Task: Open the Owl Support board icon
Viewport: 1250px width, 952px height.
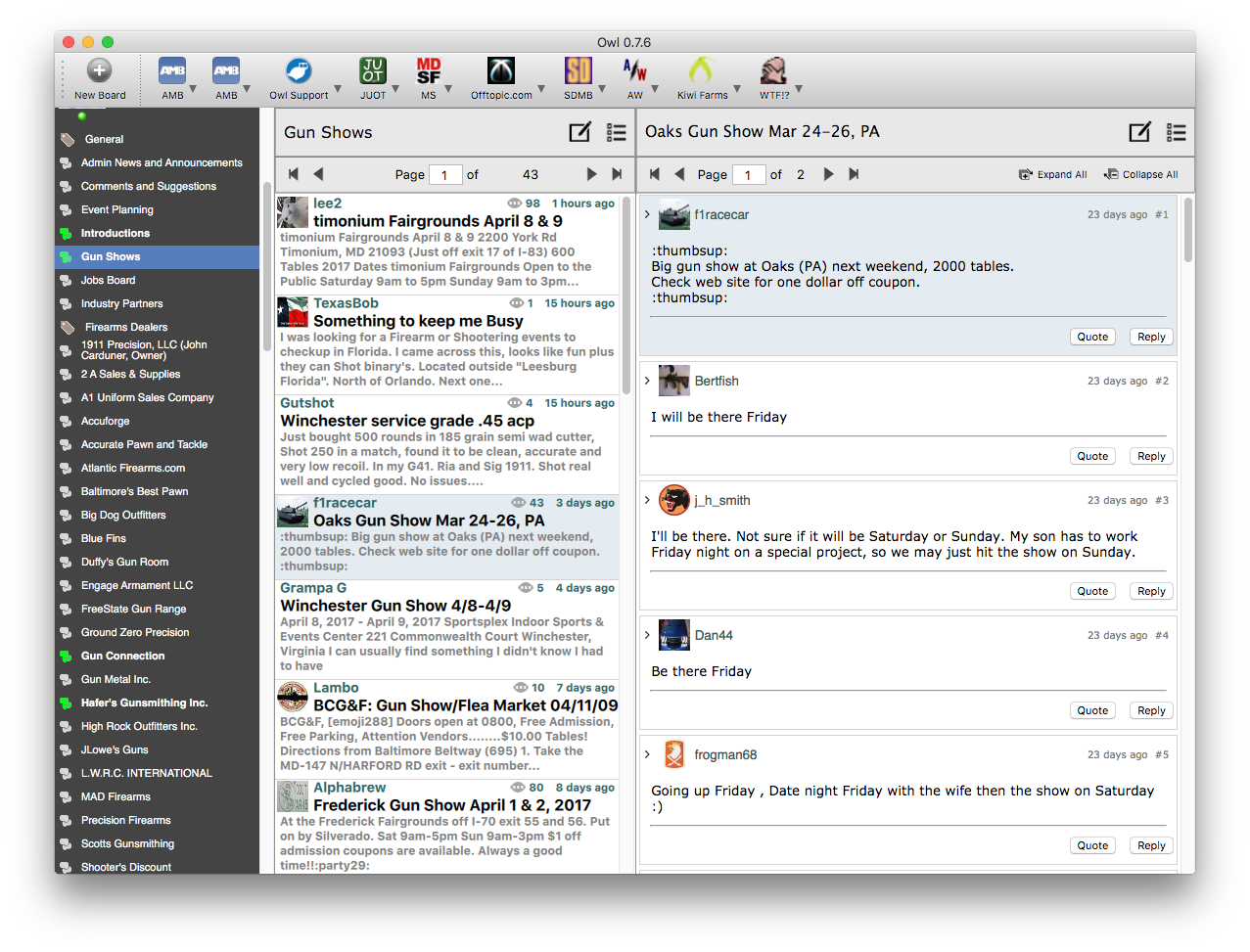Action: tap(299, 70)
